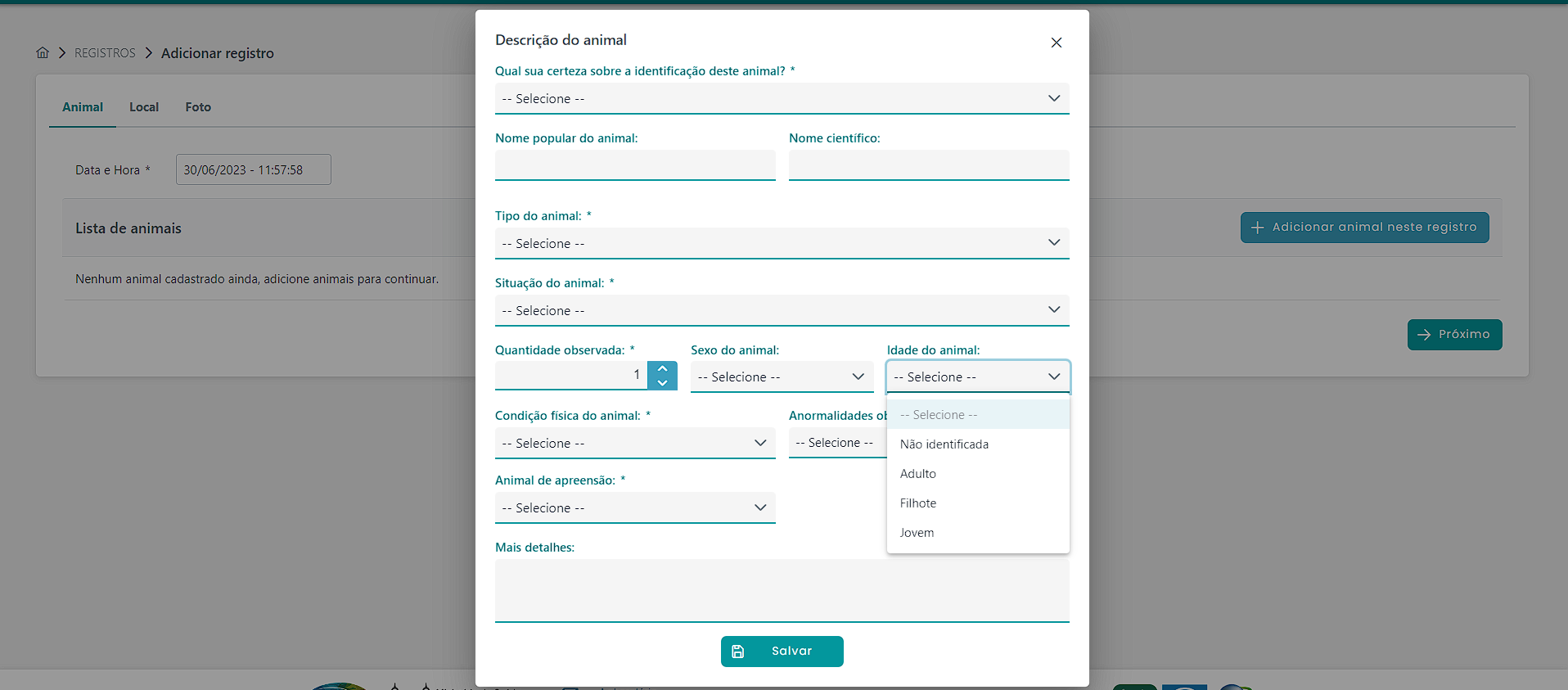The image size is (1568, 690).
Task: Click the 'Lista de animais' heading
Action: [128, 228]
